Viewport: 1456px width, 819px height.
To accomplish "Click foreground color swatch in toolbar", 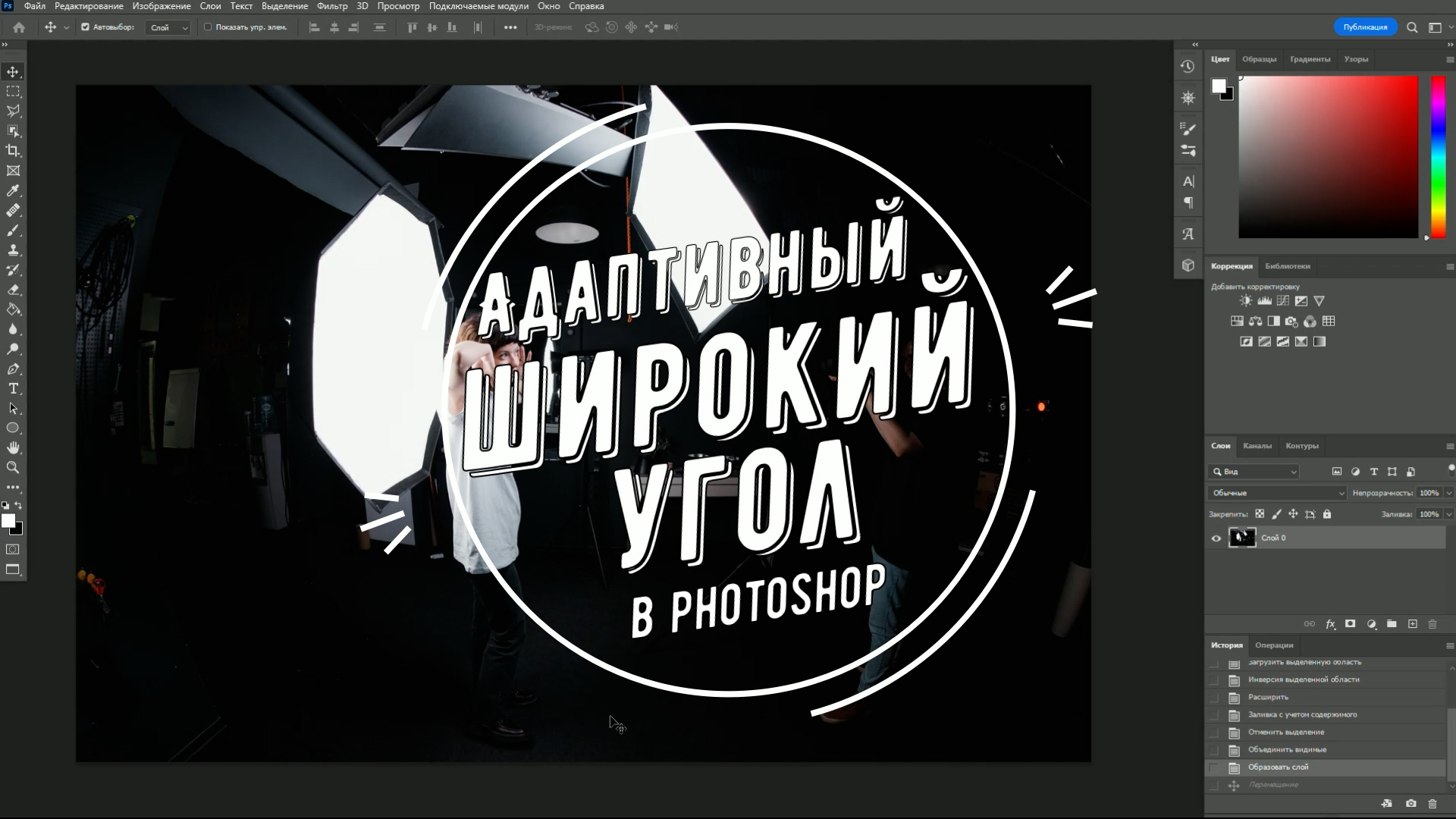I will tap(8, 521).
